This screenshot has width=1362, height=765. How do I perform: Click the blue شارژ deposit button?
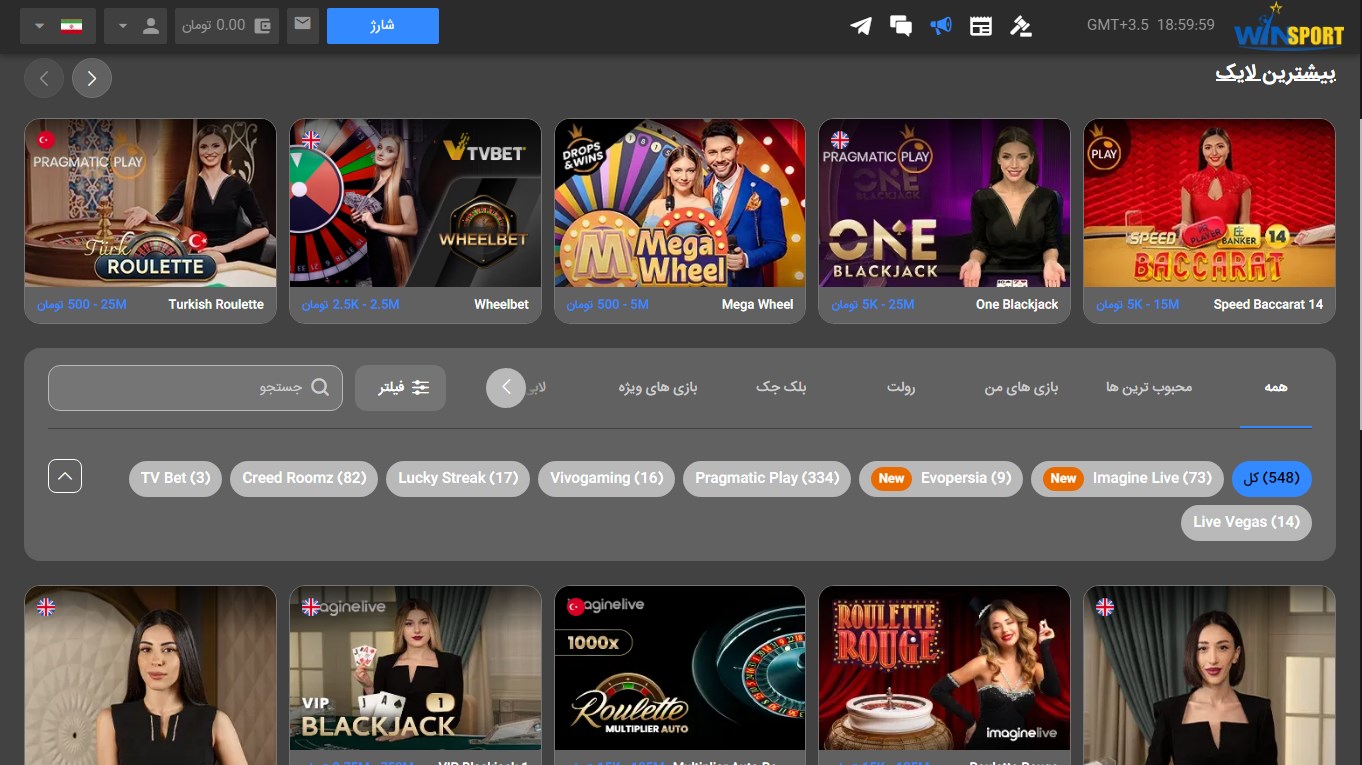point(383,26)
